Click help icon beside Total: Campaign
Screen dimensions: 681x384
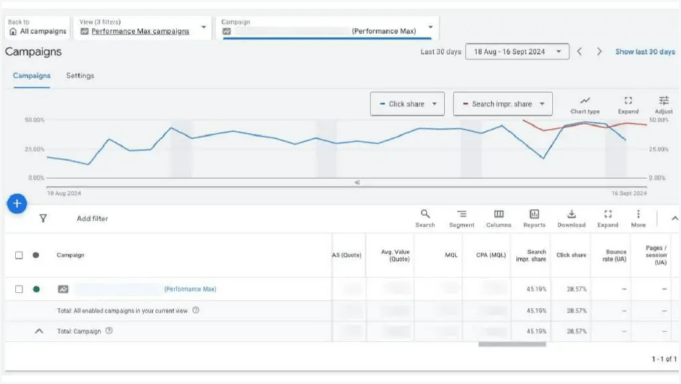point(109,331)
